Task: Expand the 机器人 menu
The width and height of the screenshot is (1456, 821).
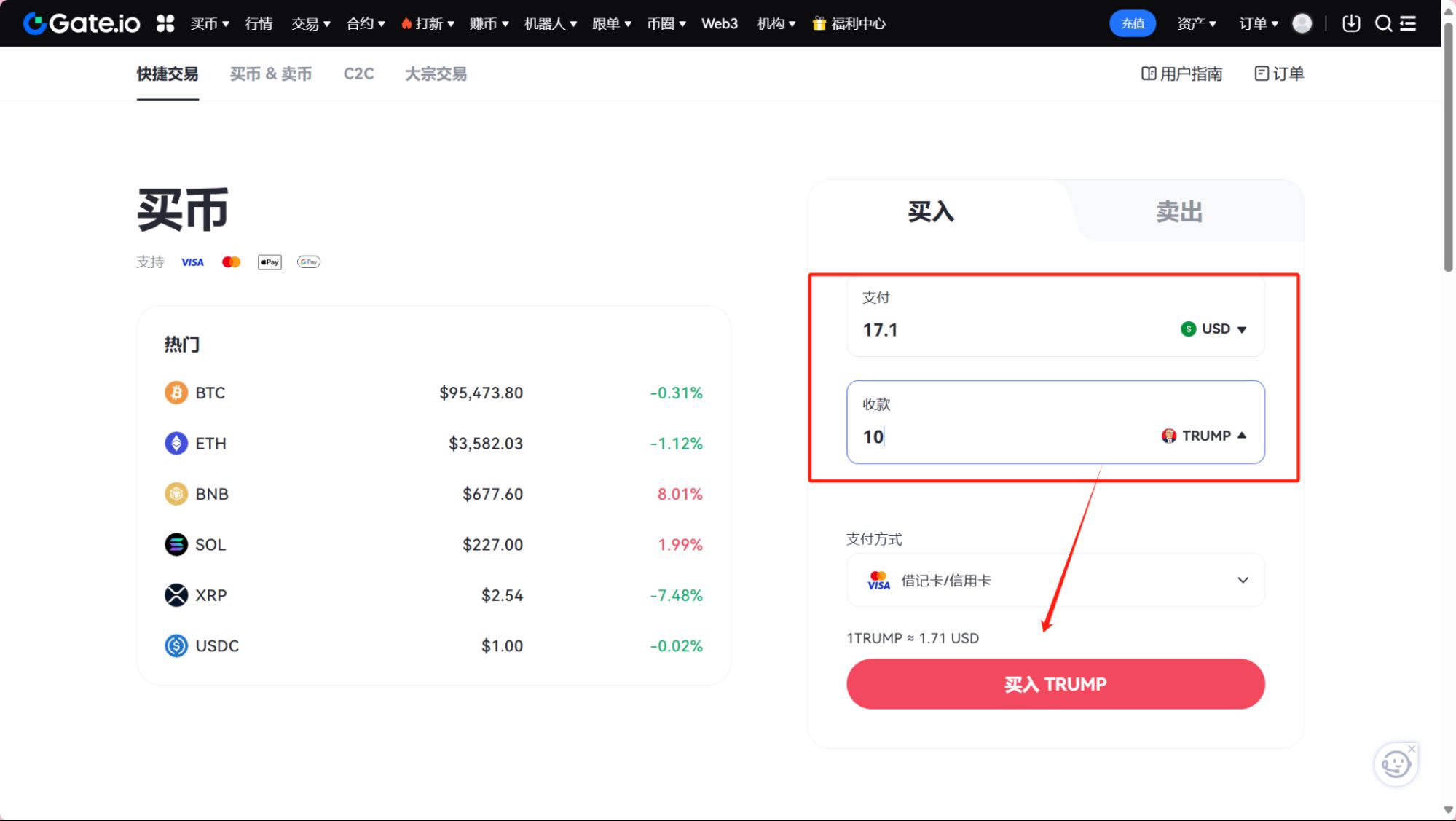Action: click(551, 23)
